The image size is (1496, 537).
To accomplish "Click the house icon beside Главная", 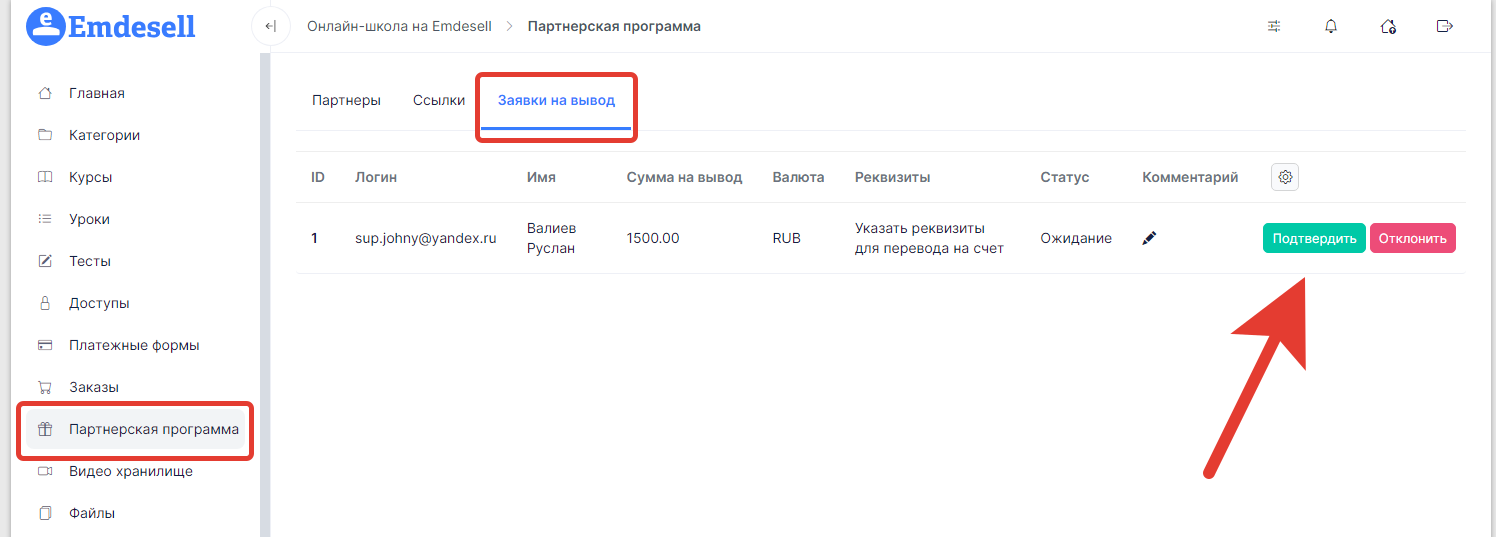I will (x=44, y=93).
